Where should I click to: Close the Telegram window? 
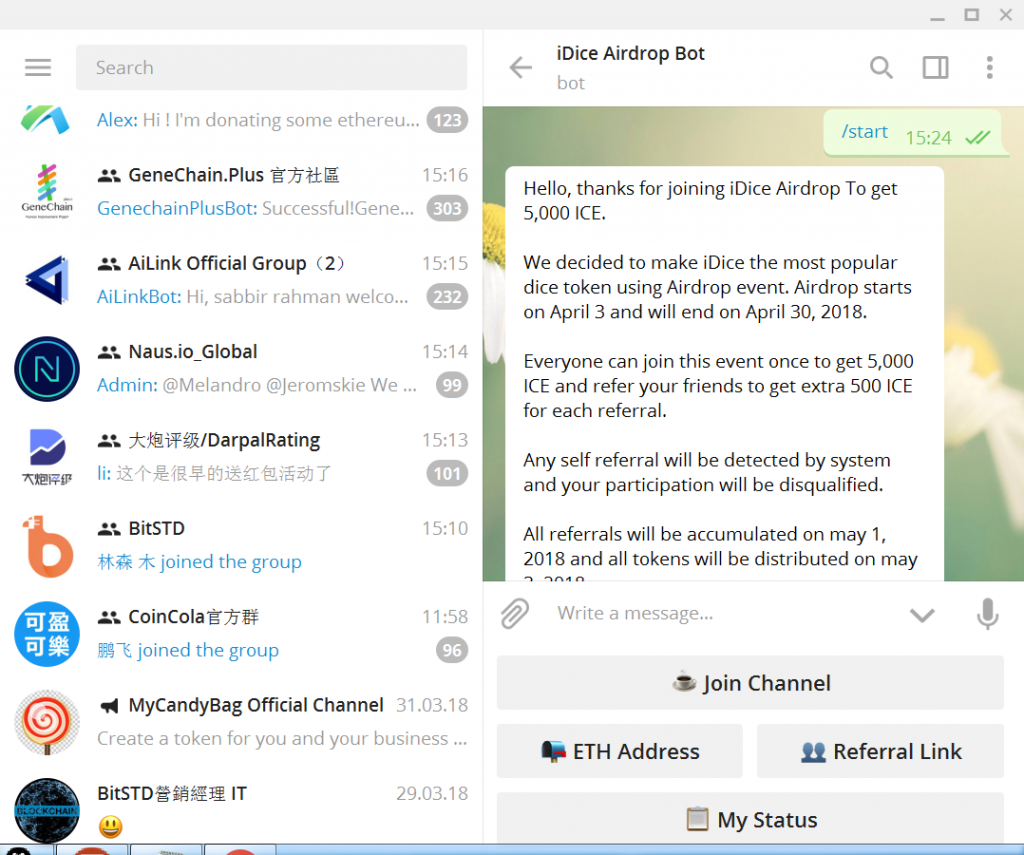pos(1006,14)
